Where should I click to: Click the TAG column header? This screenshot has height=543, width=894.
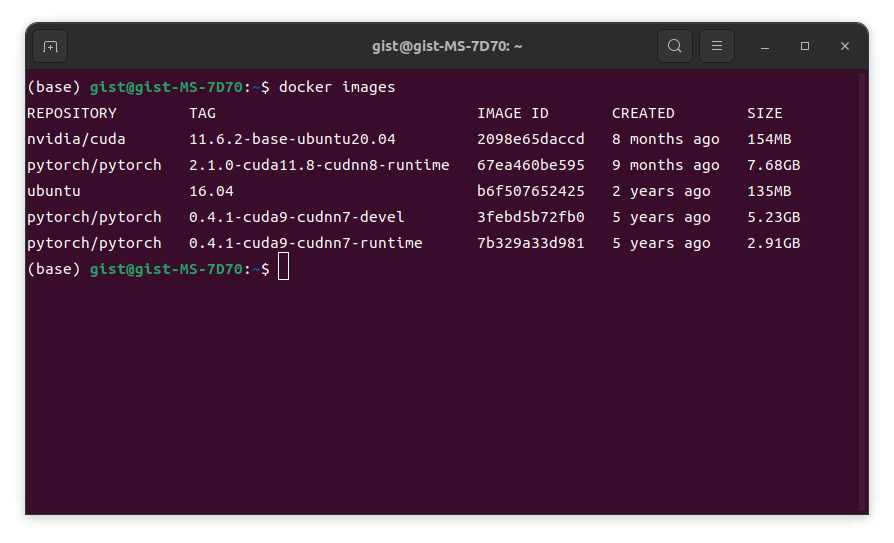point(202,114)
